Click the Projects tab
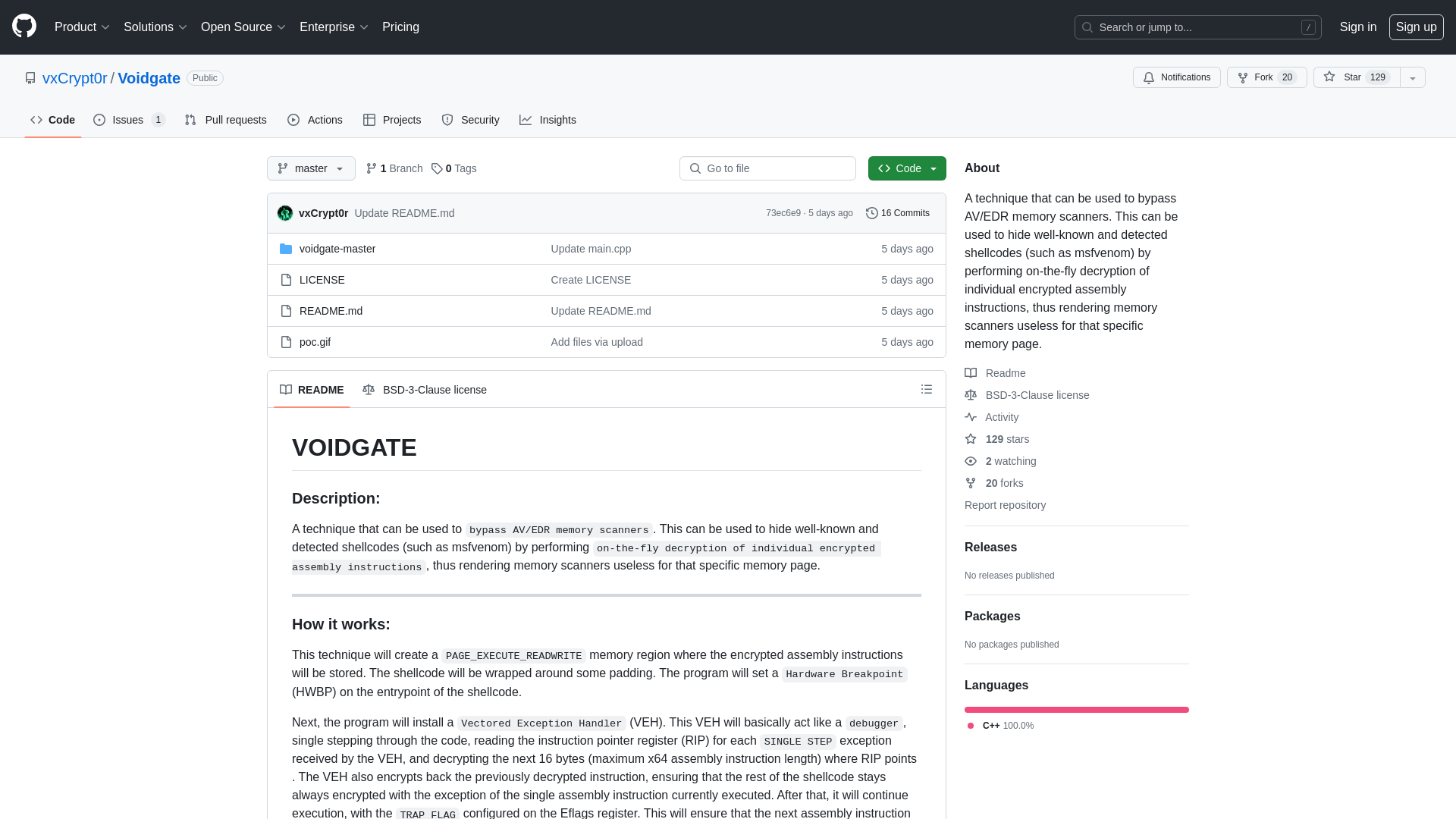1456x819 pixels. tap(392, 120)
